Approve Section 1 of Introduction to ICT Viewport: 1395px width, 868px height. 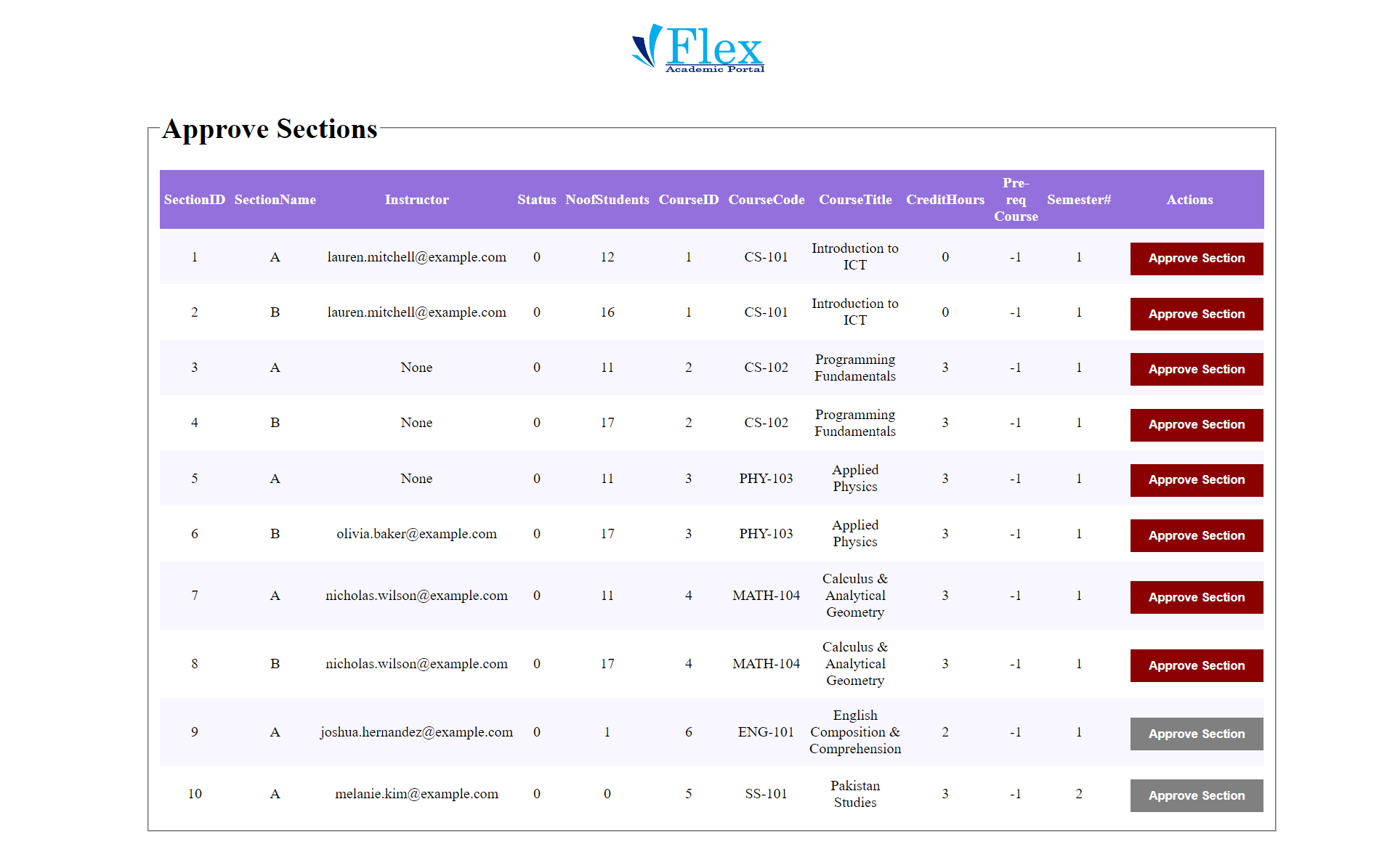tap(1196, 259)
